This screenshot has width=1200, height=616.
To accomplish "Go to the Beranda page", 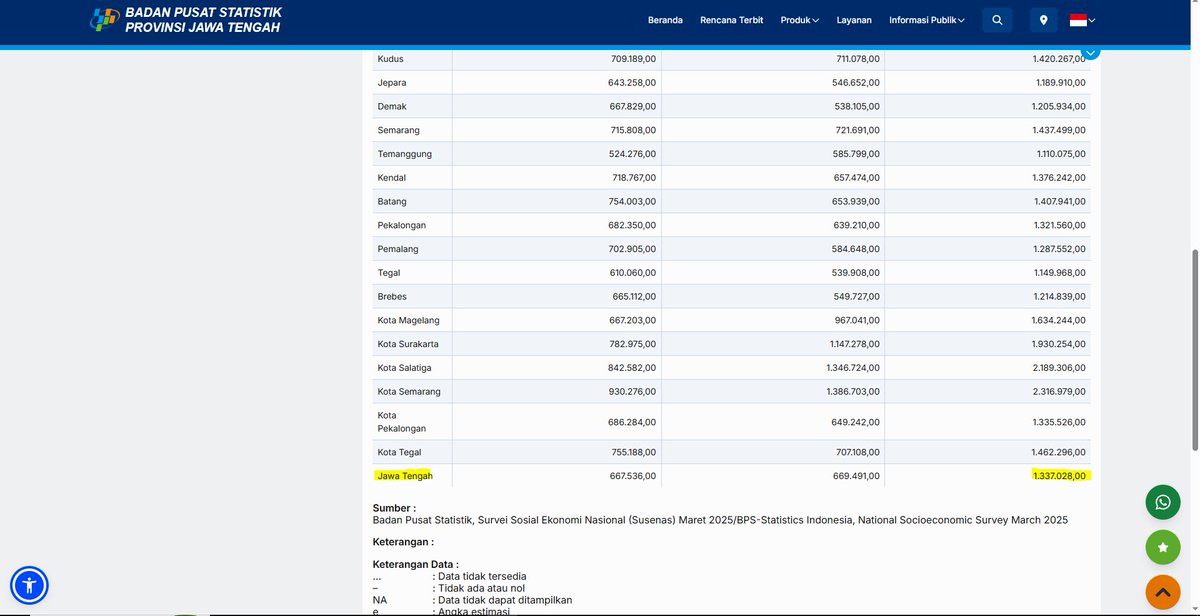I will pos(665,20).
